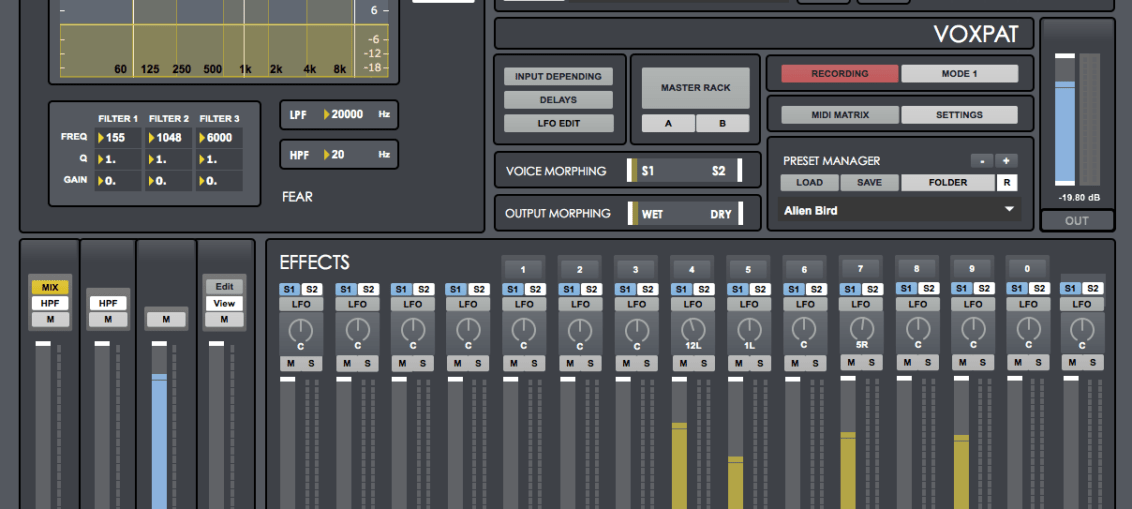
Task: Toggle the red RECORDING button
Action: 839,74
